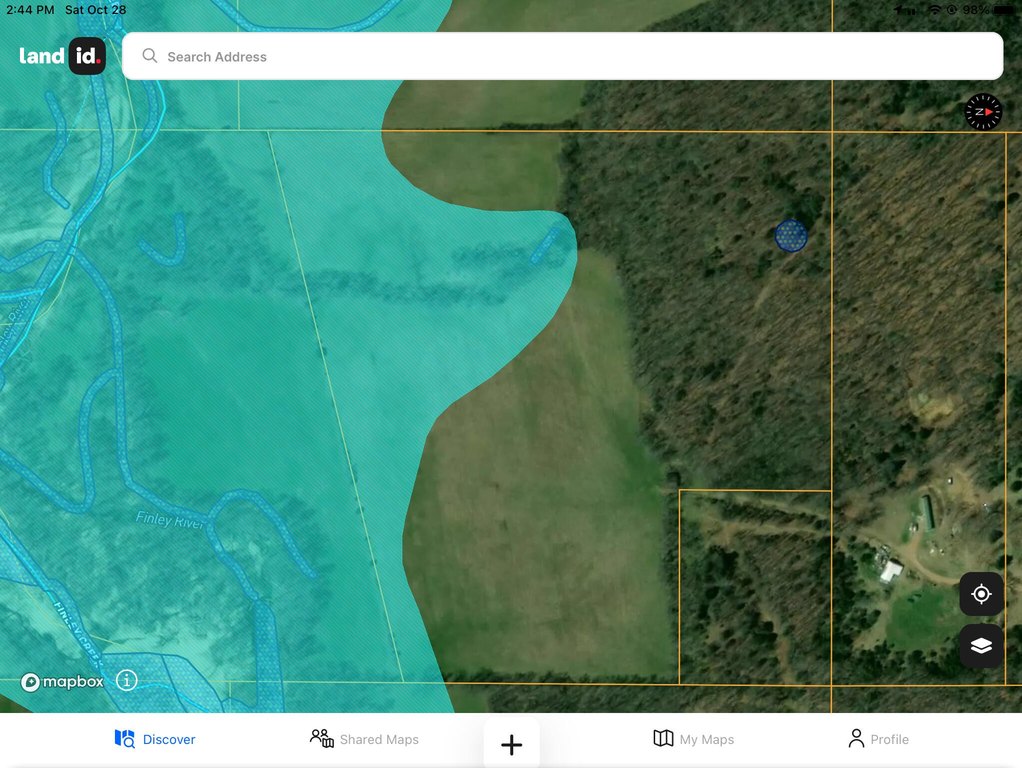Tap the white-roofed building on the map
The height and width of the screenshot is (768, 1022).
[x=890, y=571]
